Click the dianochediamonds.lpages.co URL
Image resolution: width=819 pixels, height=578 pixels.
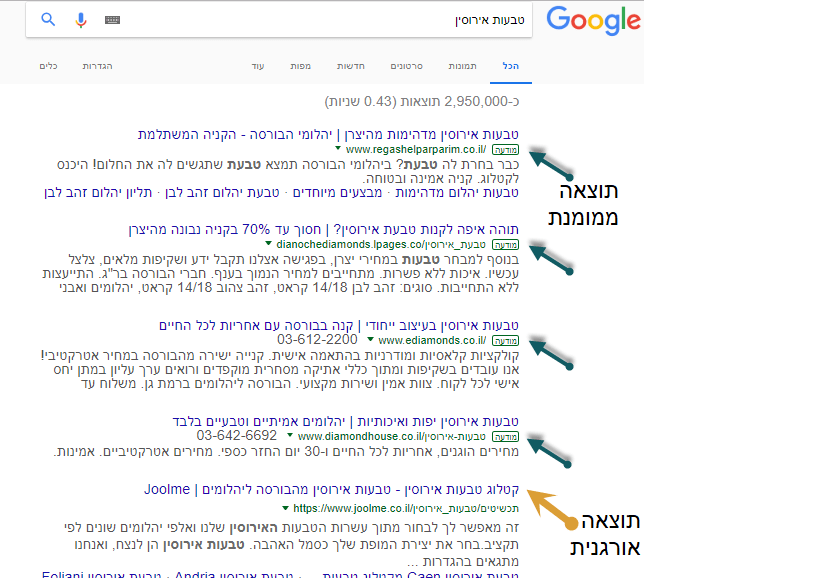point(381,244)
